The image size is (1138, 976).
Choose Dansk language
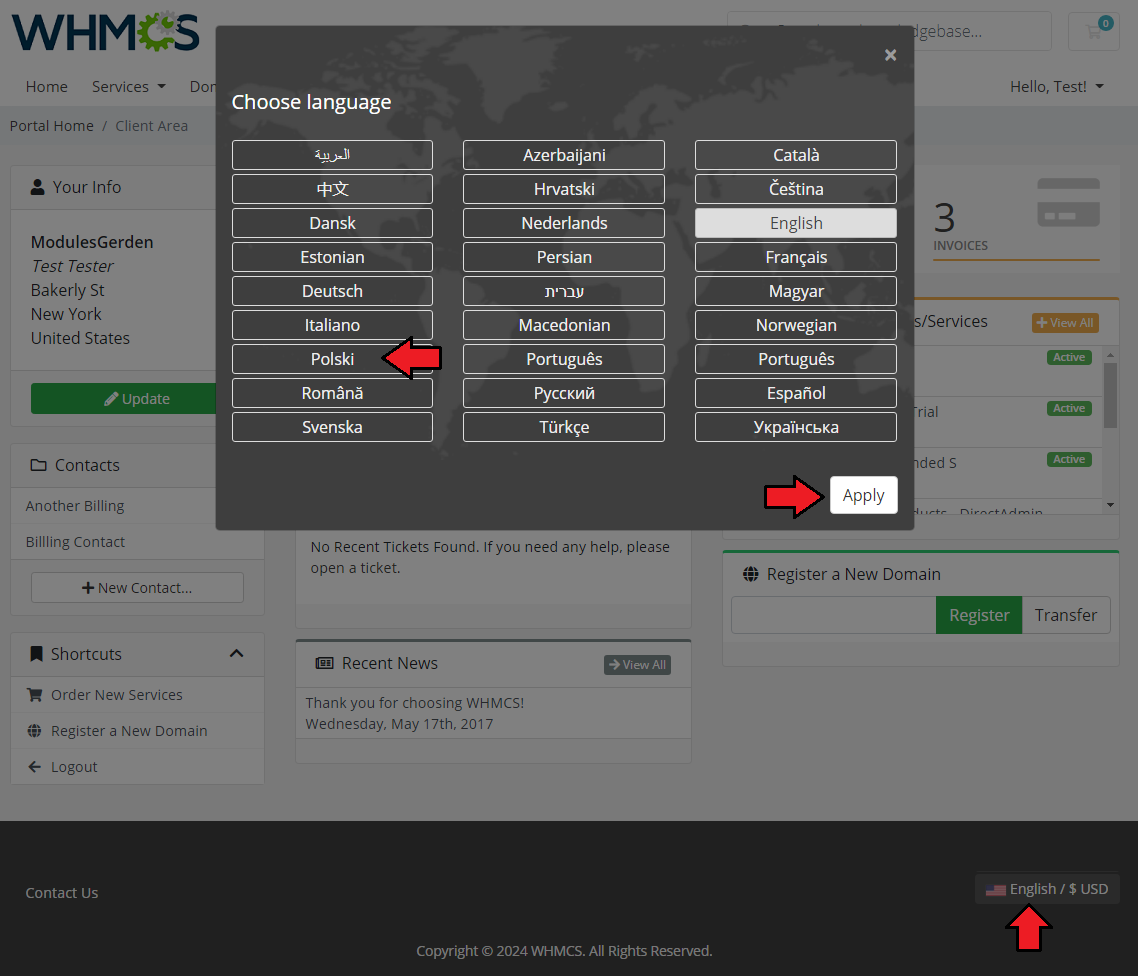332,224
